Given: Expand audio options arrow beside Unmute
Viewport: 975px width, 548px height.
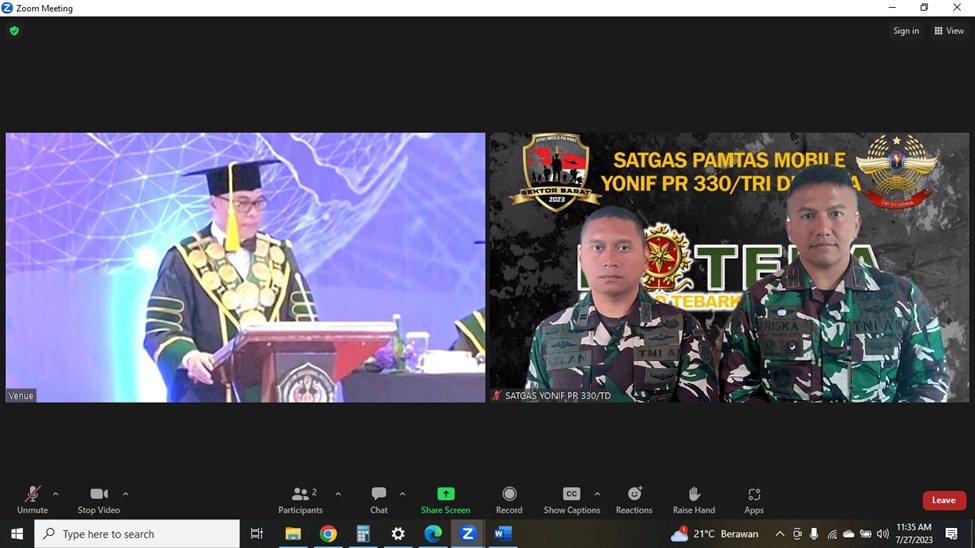Looking at the screenshot, I should pos(55,494).
